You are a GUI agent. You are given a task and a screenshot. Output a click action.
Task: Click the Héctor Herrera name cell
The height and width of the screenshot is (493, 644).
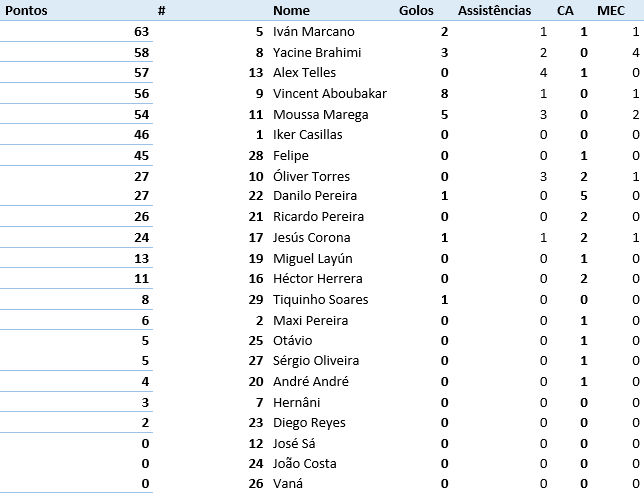pyautogui.click(x=318, y=279)
